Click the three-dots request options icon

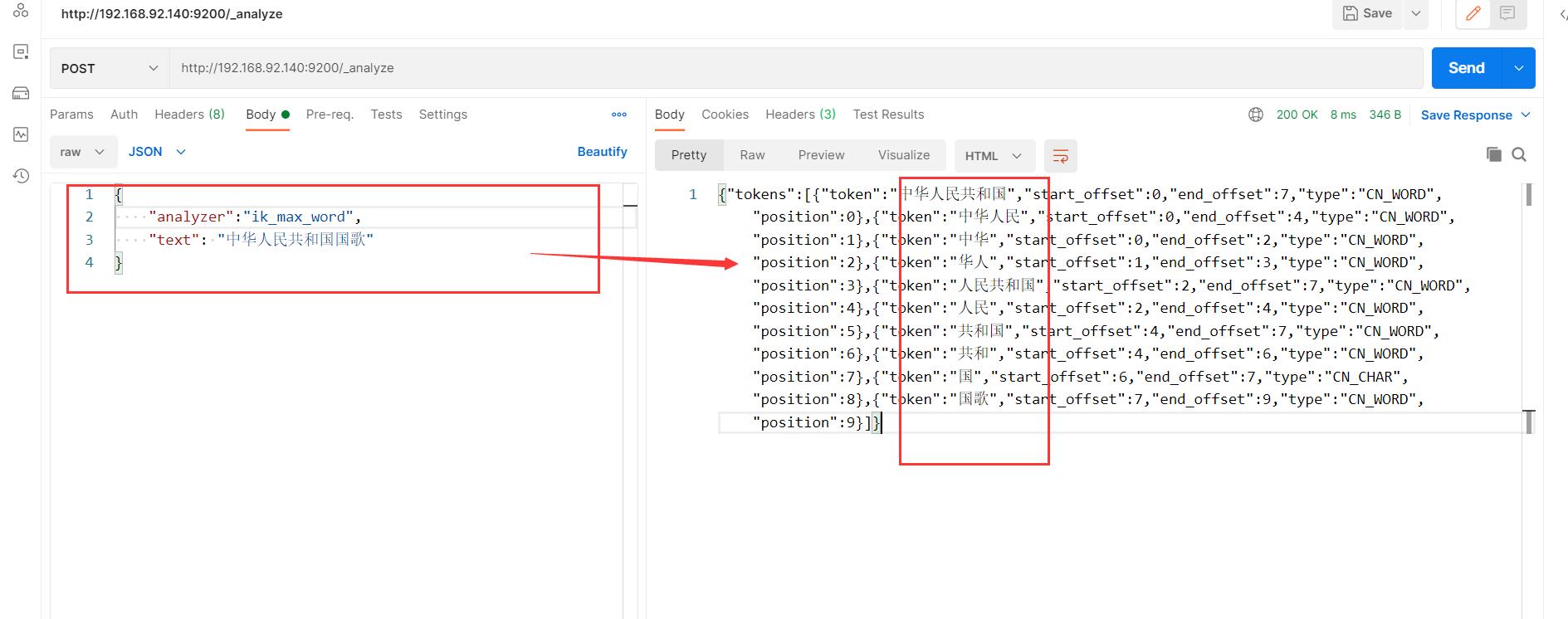point(619,115)
